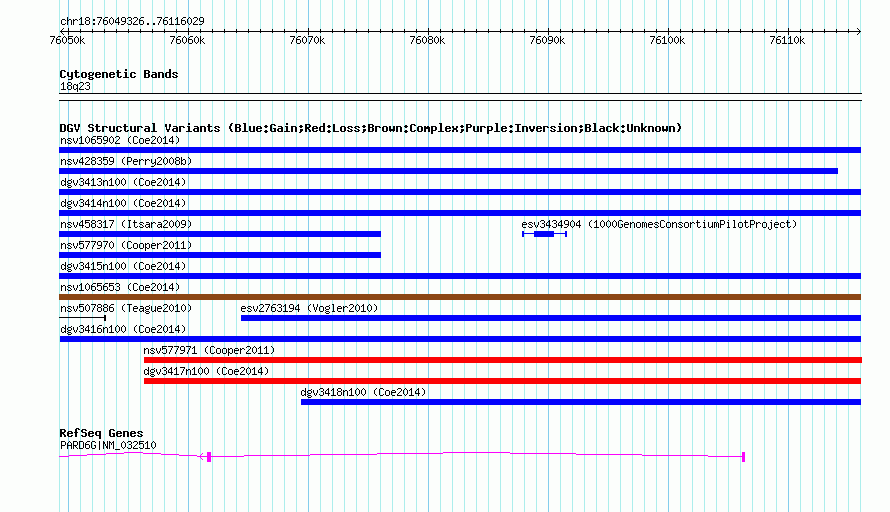Image resolution: width=890 pixels, height=512 pixels.
Task: Select the dgv3414n100 blue bar
Action: click(460, 213)
